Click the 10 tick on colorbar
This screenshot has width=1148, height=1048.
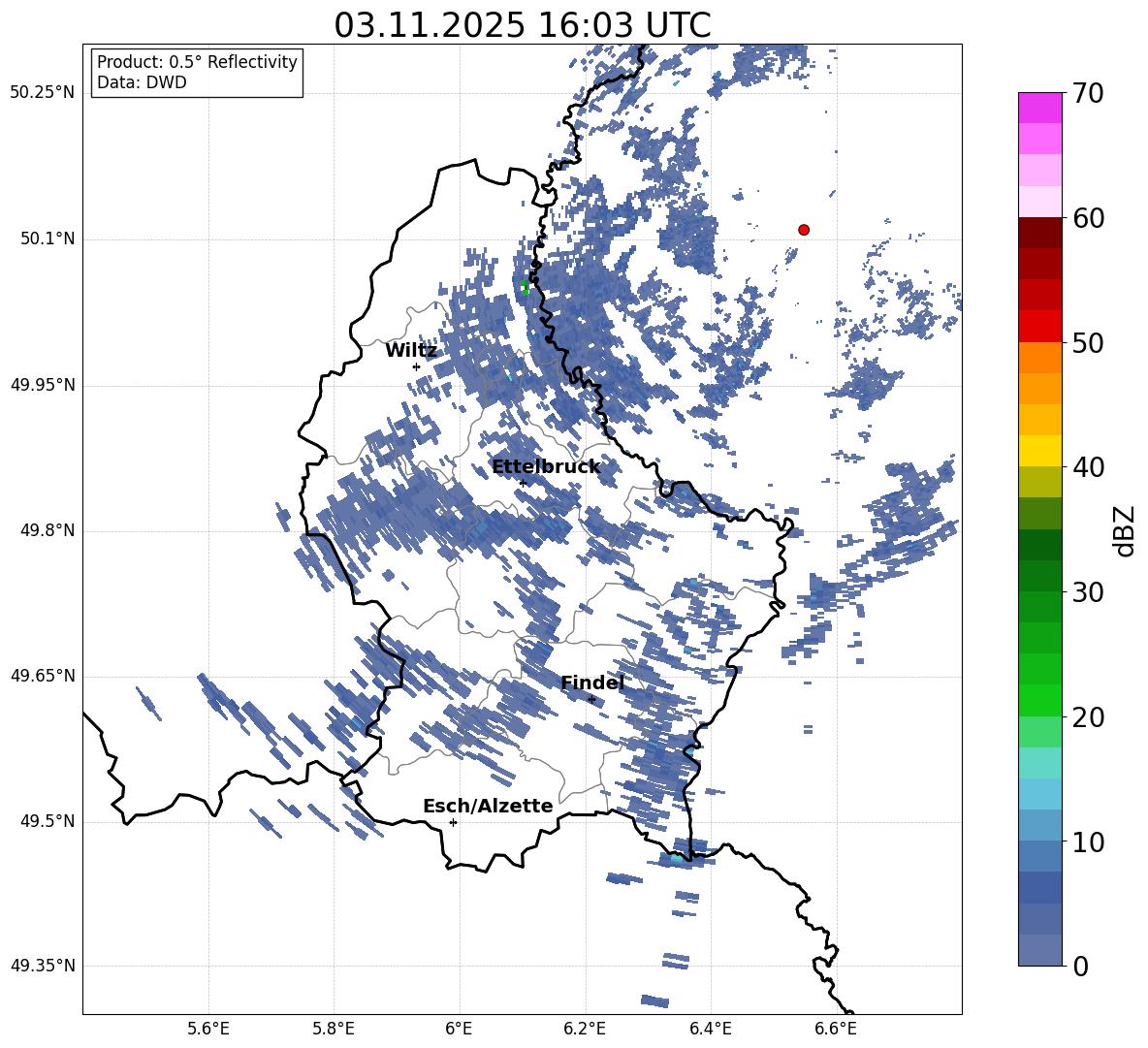tap(1088, 842)
